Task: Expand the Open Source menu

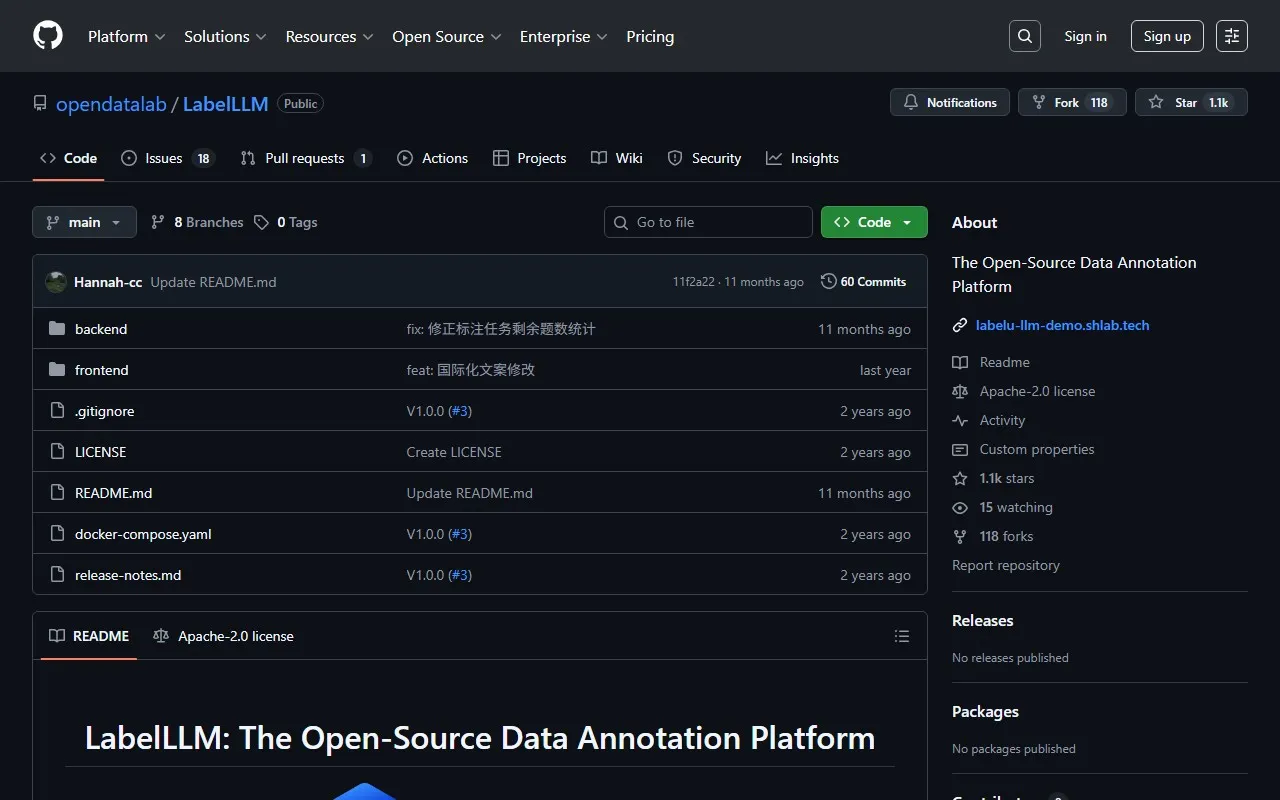Action: [446, 36]
